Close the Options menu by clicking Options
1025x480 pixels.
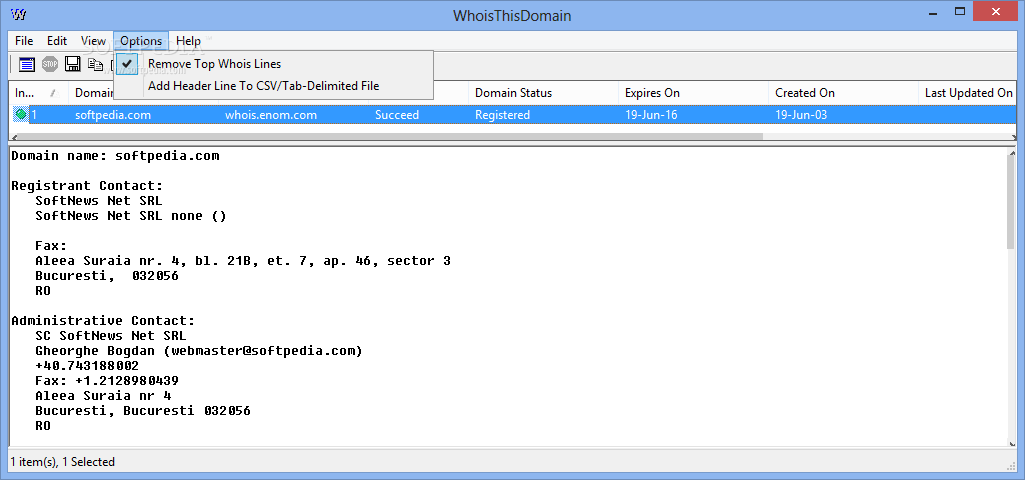[141, 41]
